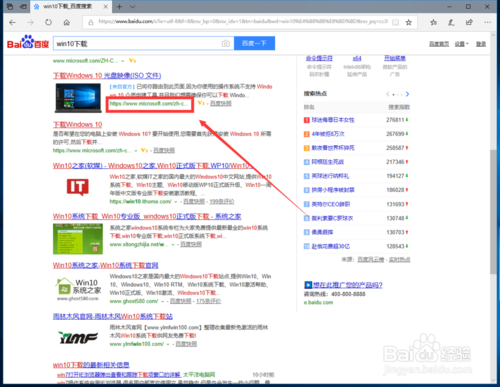Open 百度首页 link in header
Image resolution: width=500 pixels, height=387 pixels.
point(439,44)
